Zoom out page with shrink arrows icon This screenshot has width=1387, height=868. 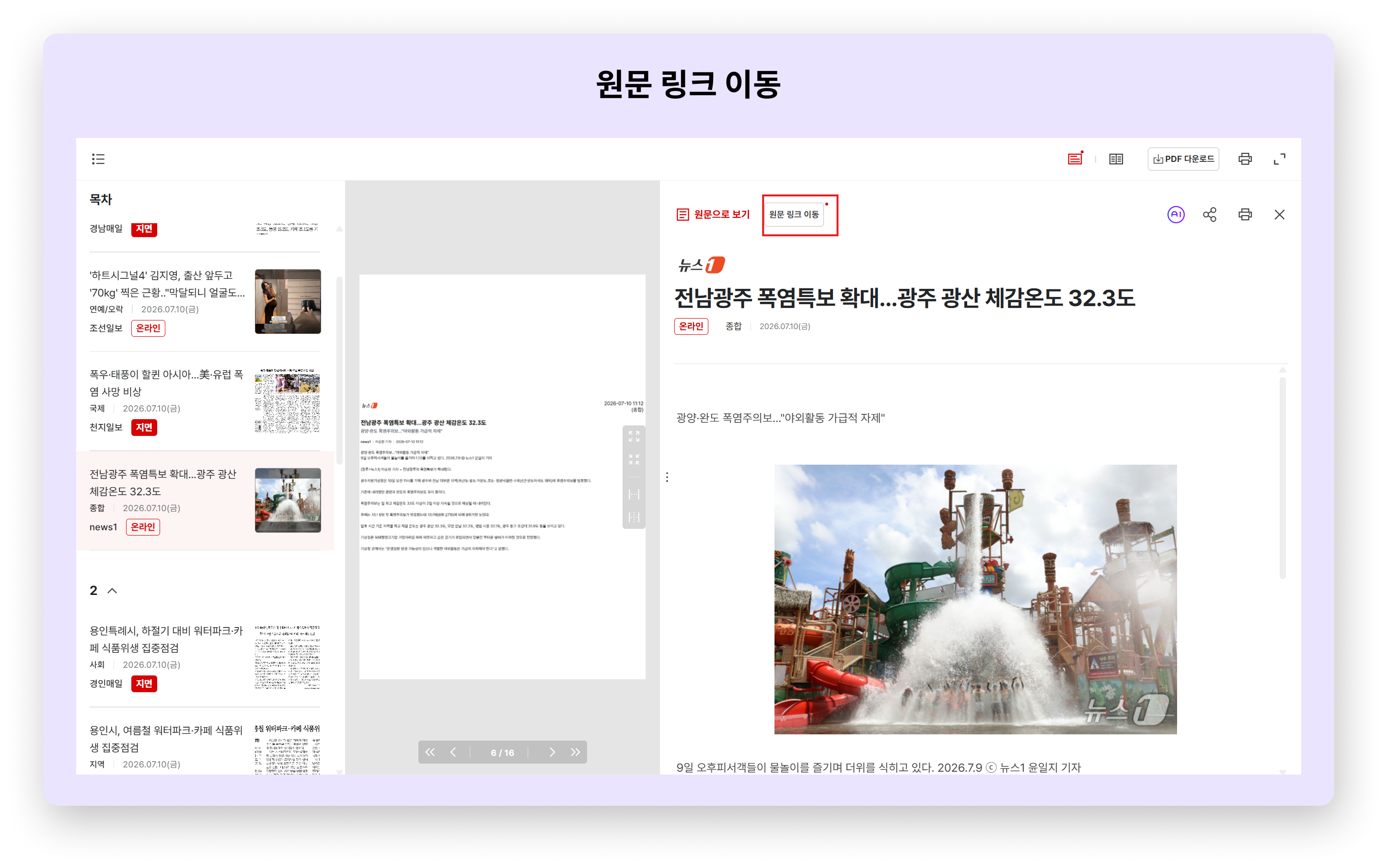click(x=634, y=459)
